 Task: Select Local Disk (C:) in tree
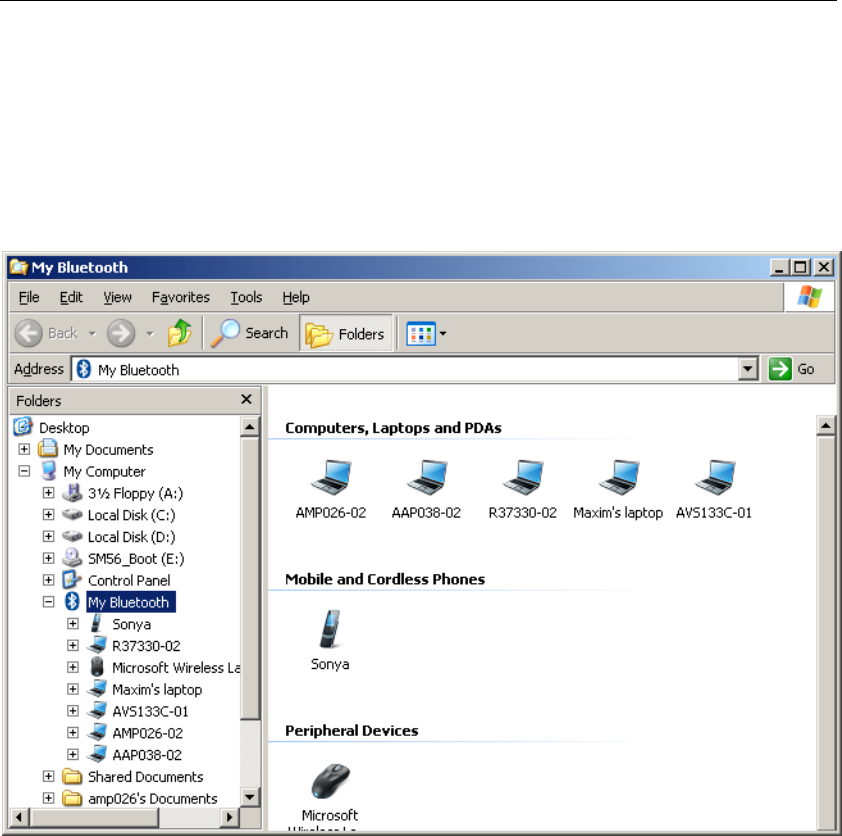(132, 515)
